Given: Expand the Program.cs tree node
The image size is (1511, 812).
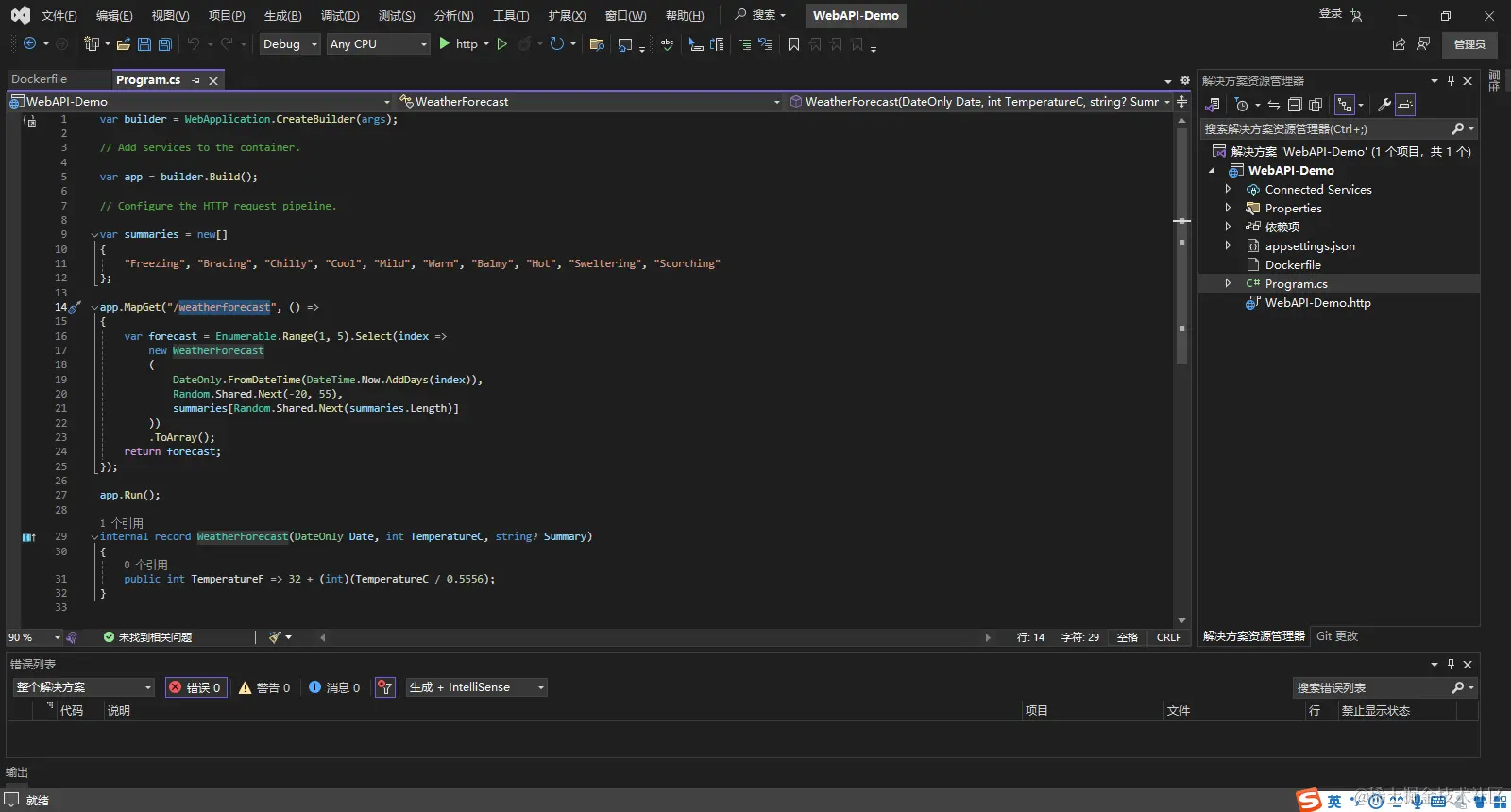Looking at the screenshot, I should click(x=1228, y=283).
